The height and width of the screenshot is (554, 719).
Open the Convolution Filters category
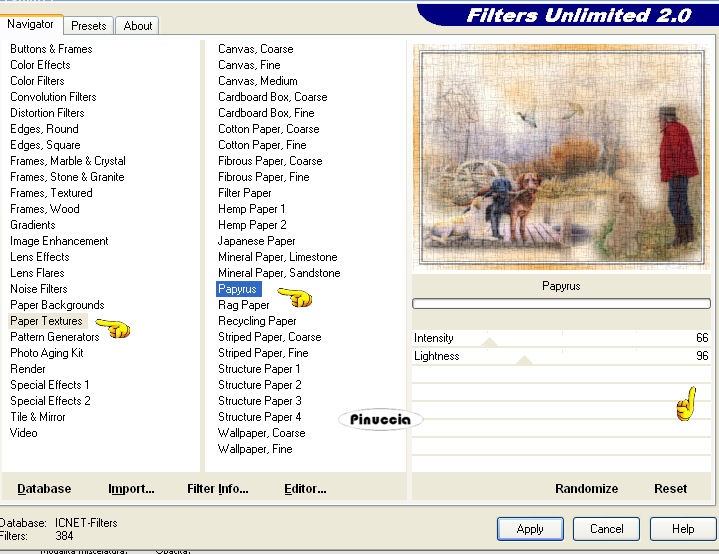(53, 97)
